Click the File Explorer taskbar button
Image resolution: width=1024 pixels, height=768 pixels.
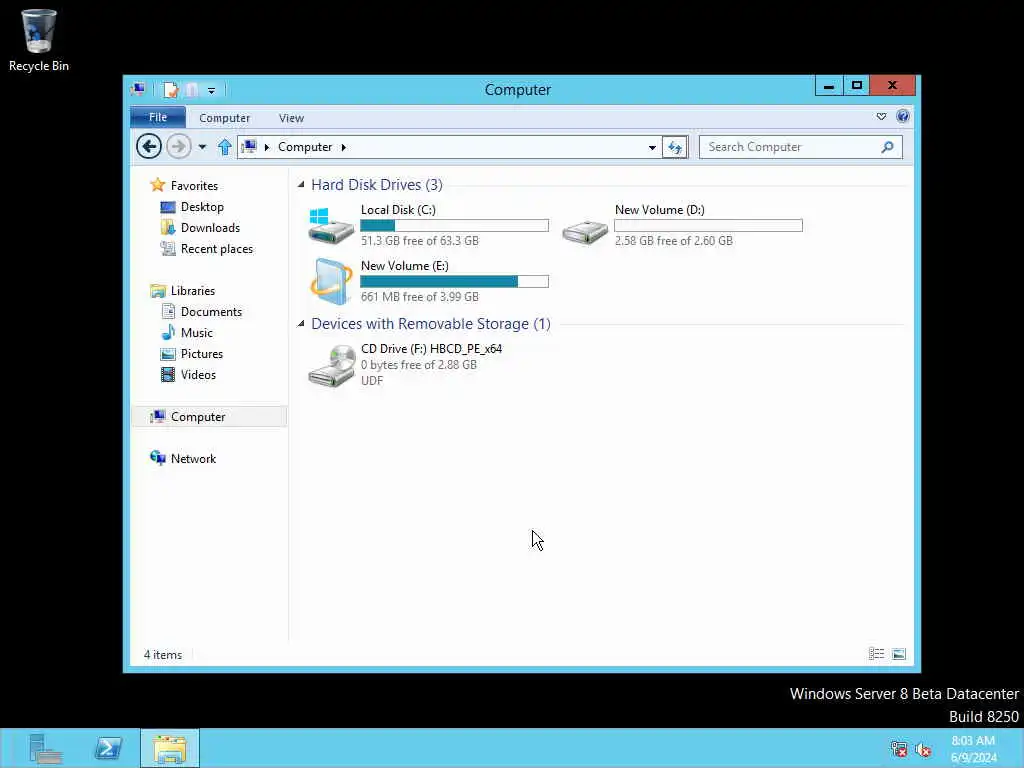click(x=170, y=748)
